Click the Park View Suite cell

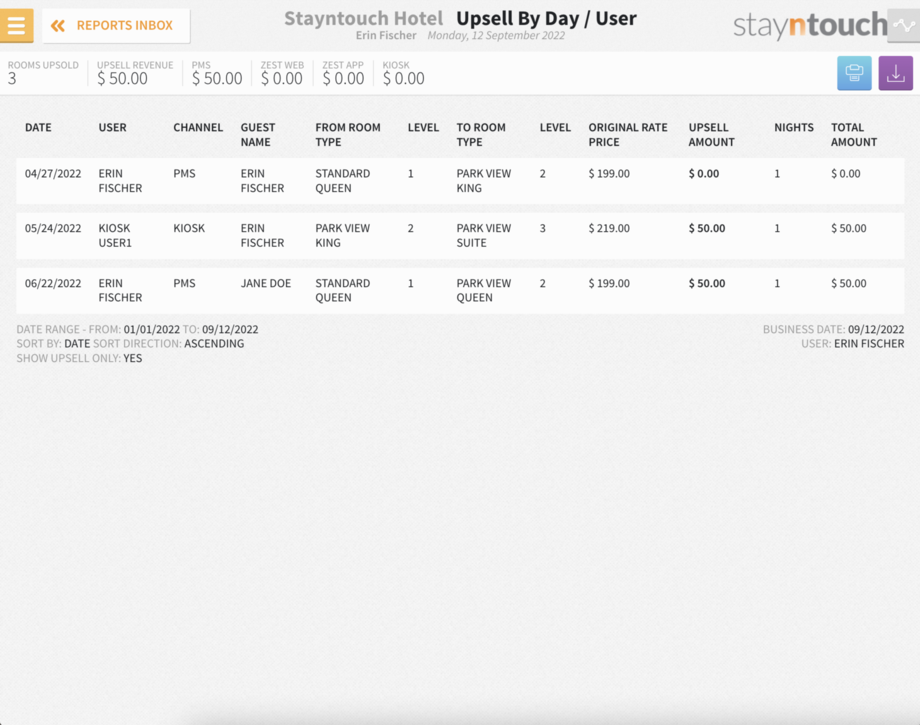point(484,235)
